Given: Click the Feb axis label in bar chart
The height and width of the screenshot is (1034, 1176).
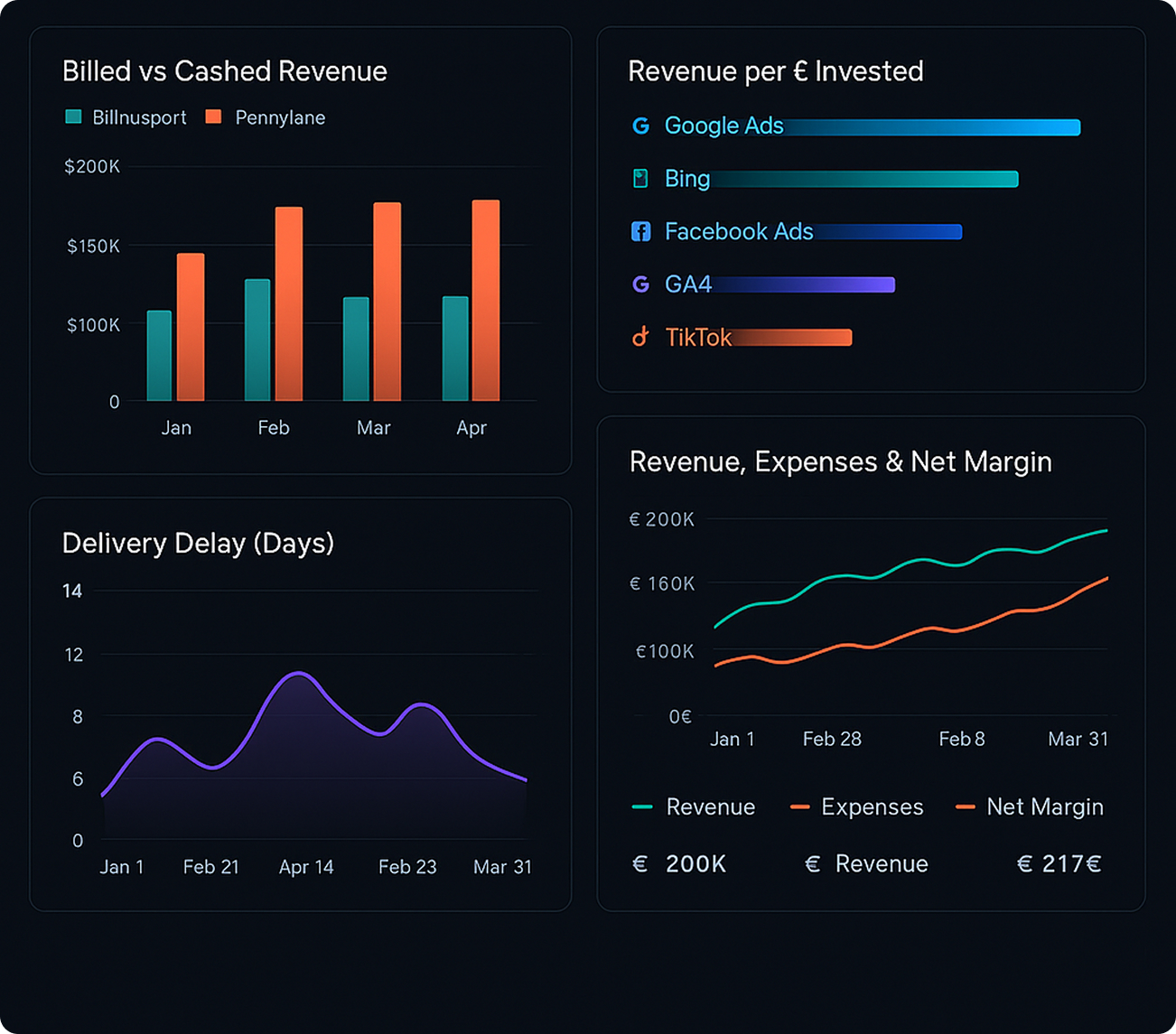Looking at the screenshot, I should click(274, 428).
